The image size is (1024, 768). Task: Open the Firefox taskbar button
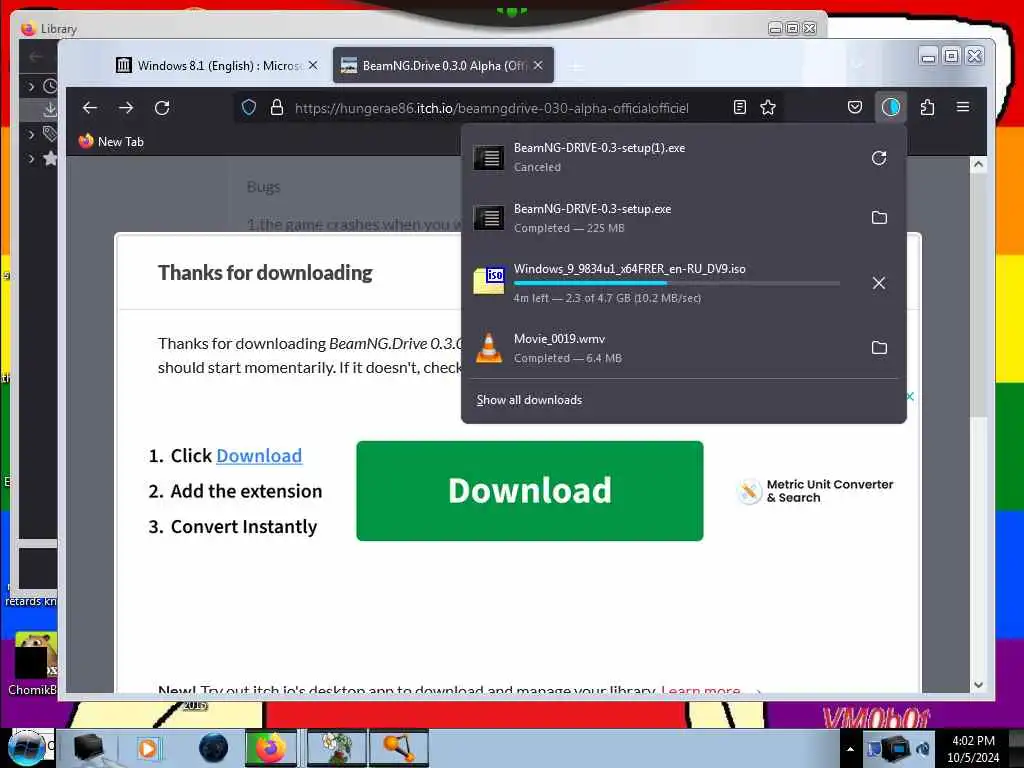(272, 748)
